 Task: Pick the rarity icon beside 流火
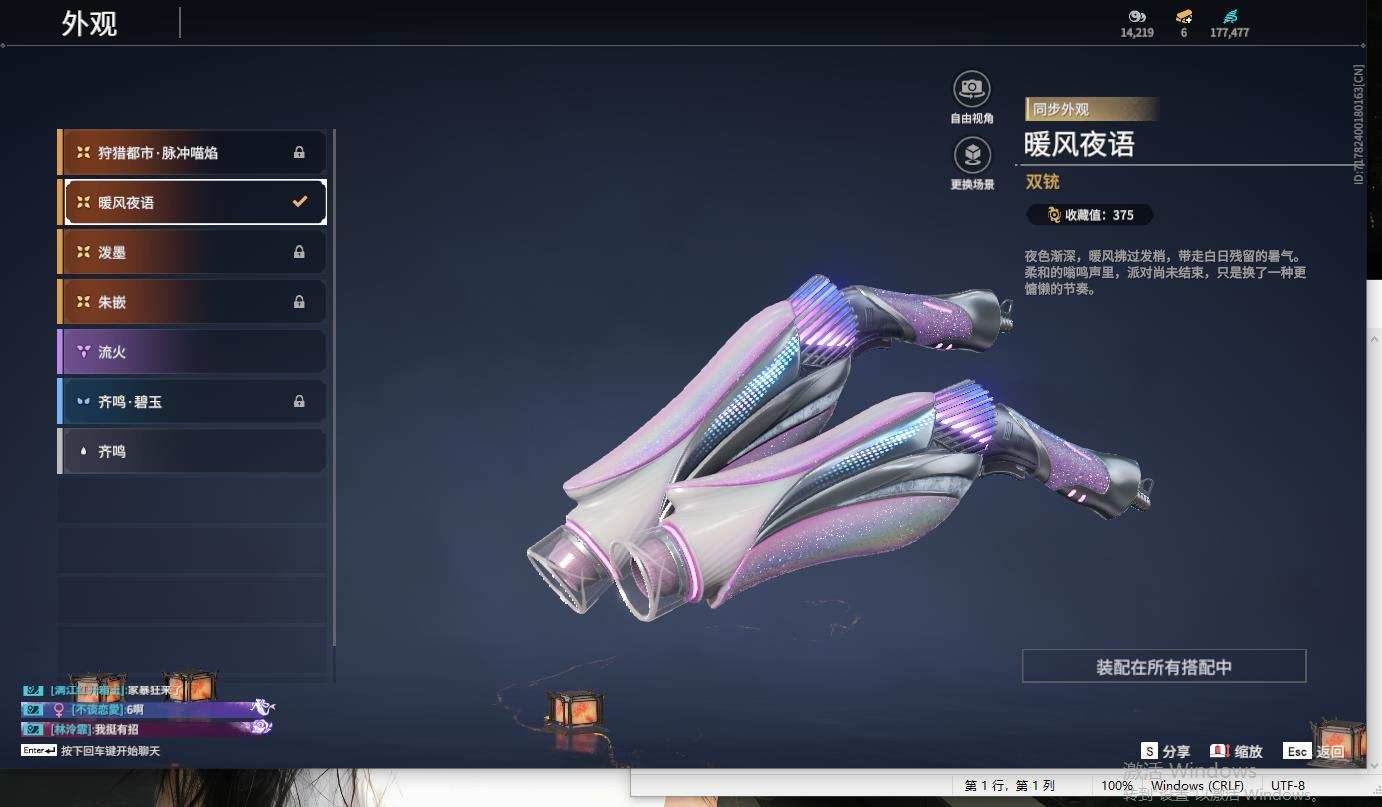pyautogui.click(x=84, y=352)
